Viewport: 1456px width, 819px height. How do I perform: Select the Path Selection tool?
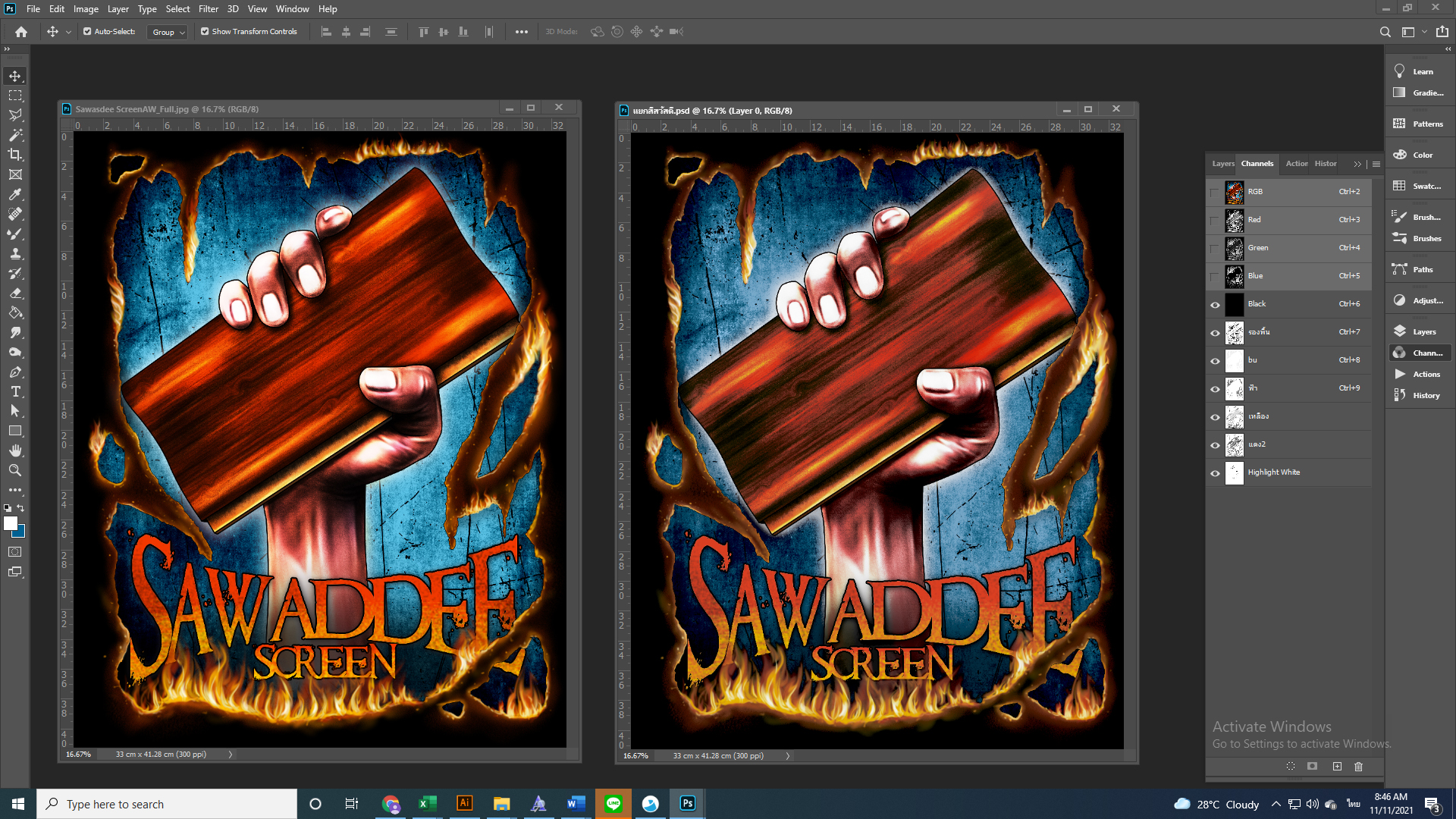pos(15,411)
